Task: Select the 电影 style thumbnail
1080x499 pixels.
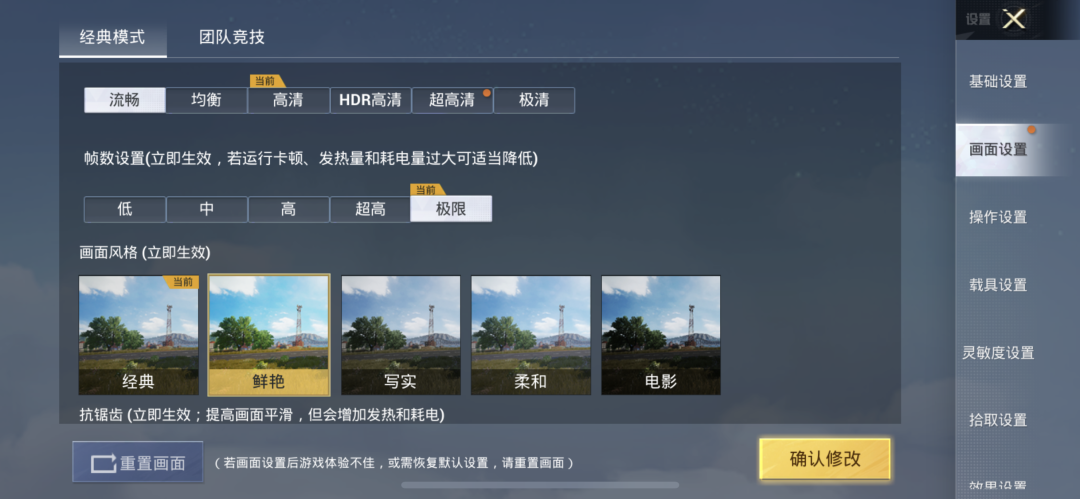Action: (x=661, y=335)
